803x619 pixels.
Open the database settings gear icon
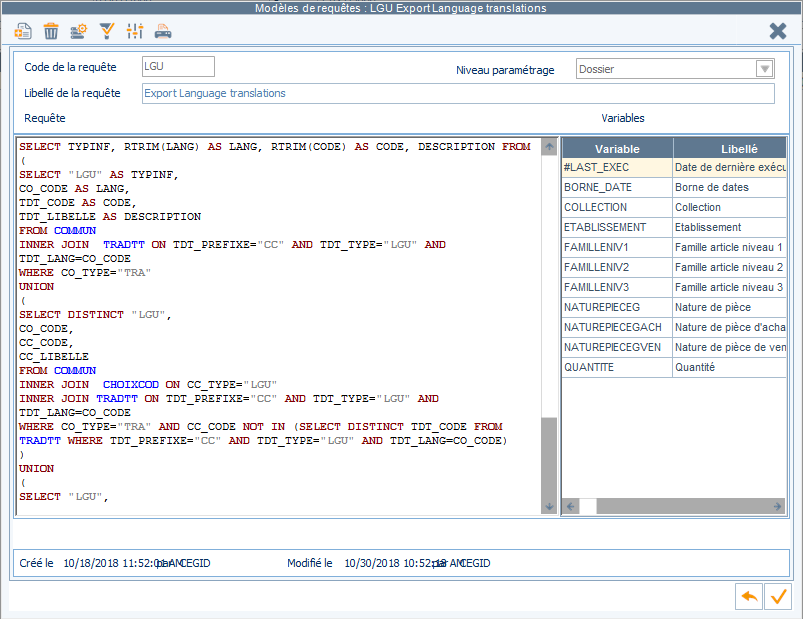click(x=79, y=31)
